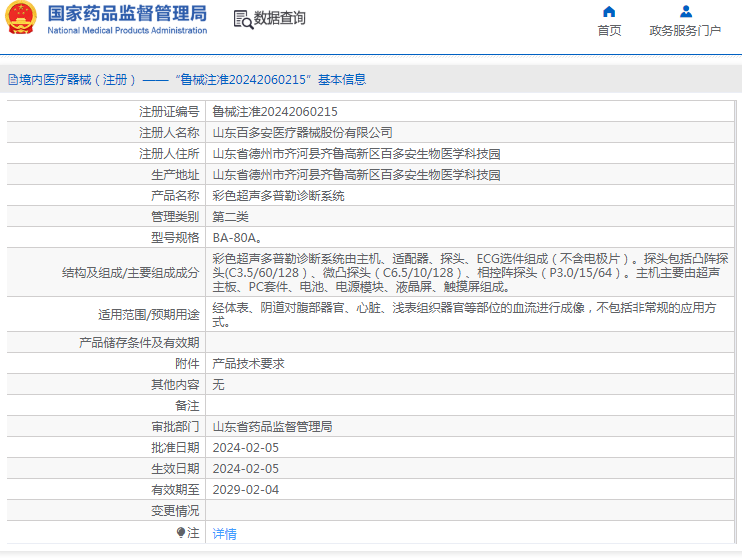Click 数据查询 text link
Viewport: 742px width, 558px height.
pyautogui.click(x=280, y=18)
